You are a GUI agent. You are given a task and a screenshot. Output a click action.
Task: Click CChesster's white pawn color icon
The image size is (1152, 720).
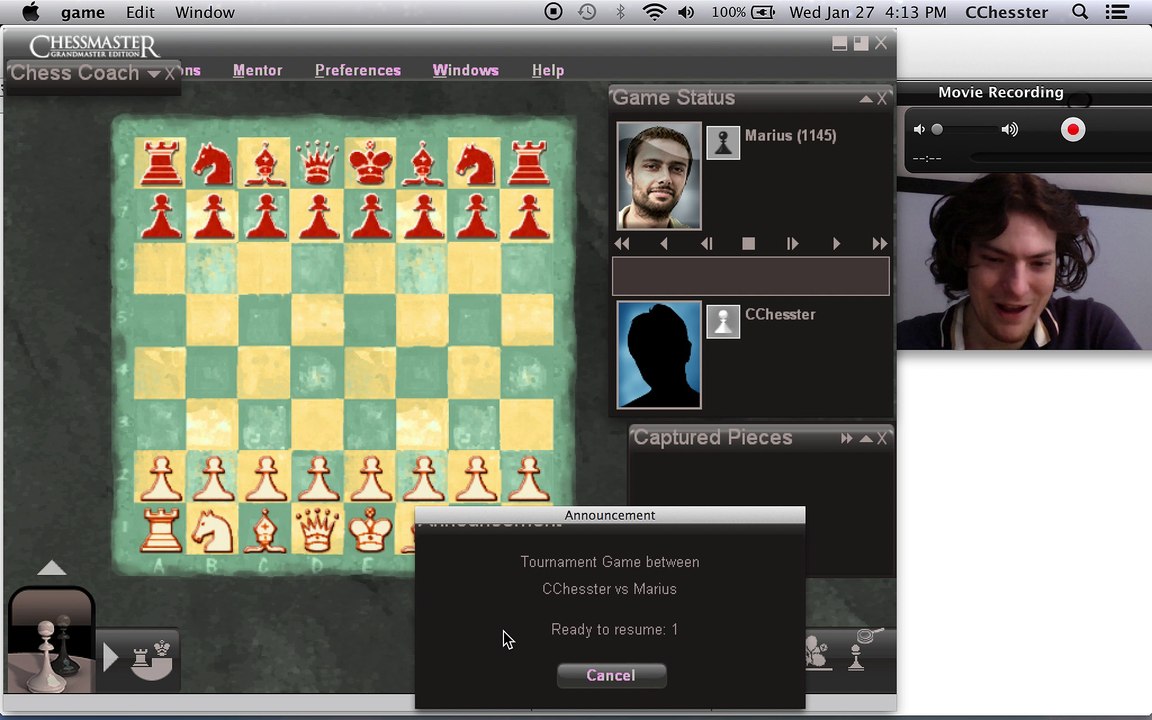click(723, 322)
